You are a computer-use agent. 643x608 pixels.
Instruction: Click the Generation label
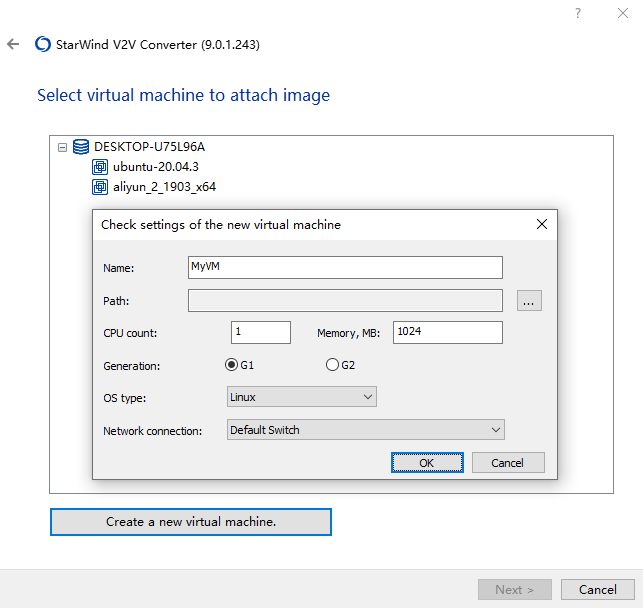coord(132,366)
